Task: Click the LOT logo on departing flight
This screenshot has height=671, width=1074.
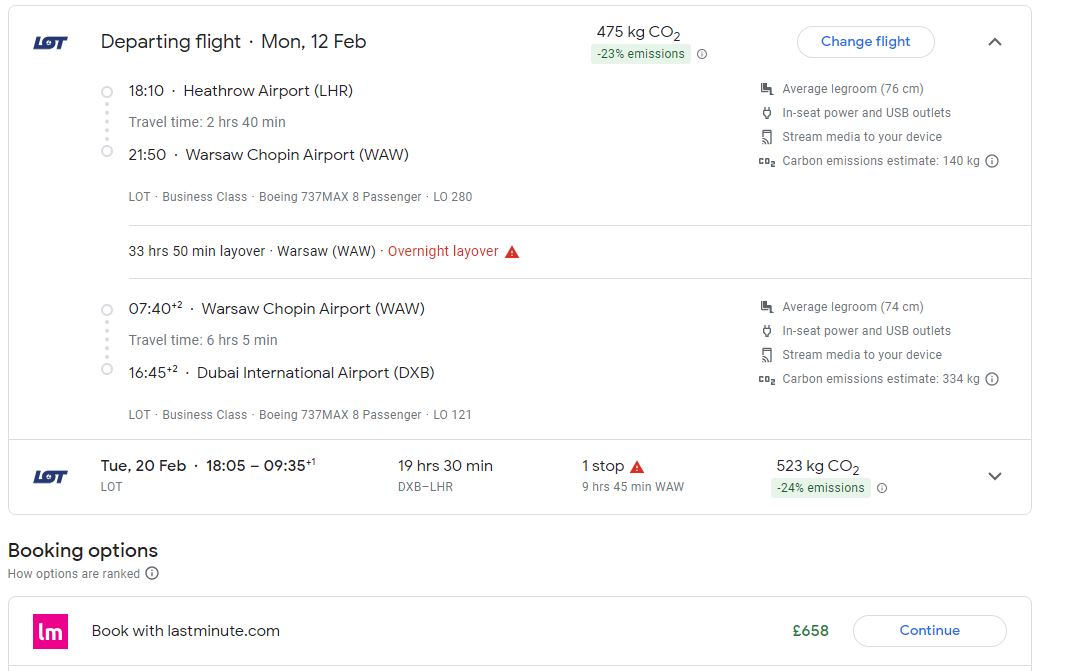Action: tap(51, 42)
